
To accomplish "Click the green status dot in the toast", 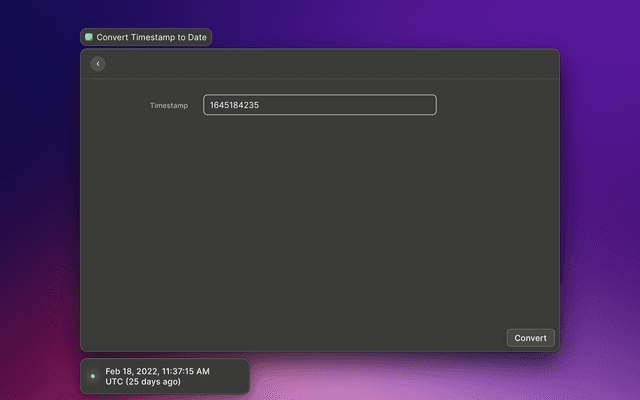I will [93, 376].
